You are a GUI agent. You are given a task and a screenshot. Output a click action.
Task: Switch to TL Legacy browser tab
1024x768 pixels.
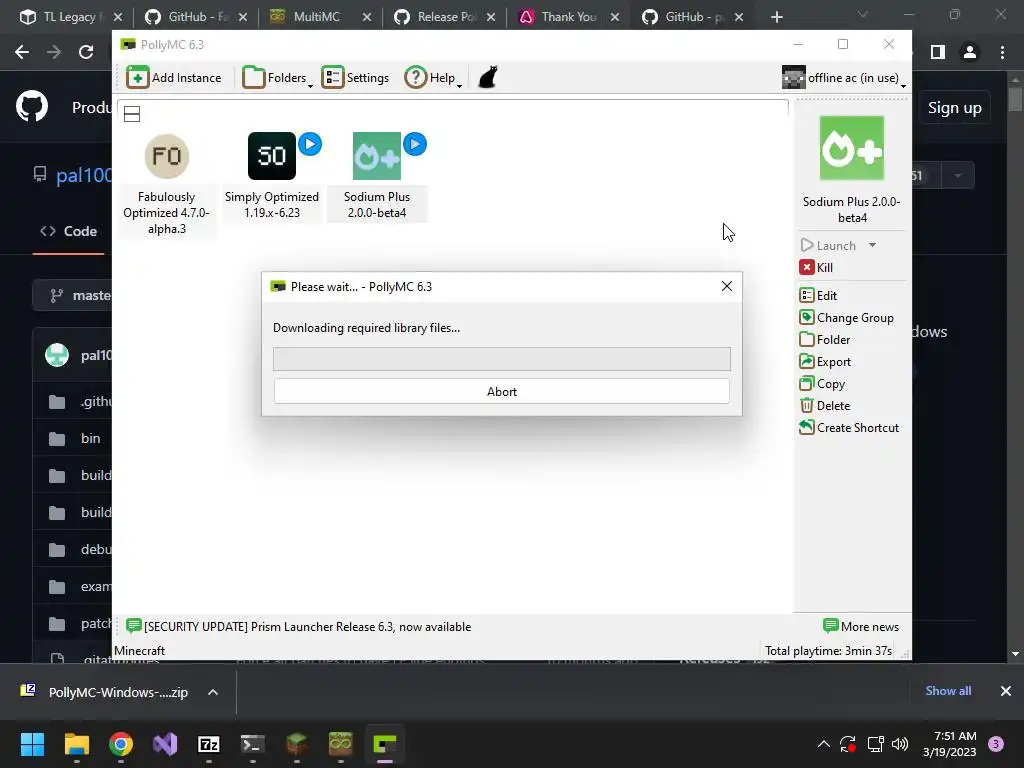coord(63,17)
